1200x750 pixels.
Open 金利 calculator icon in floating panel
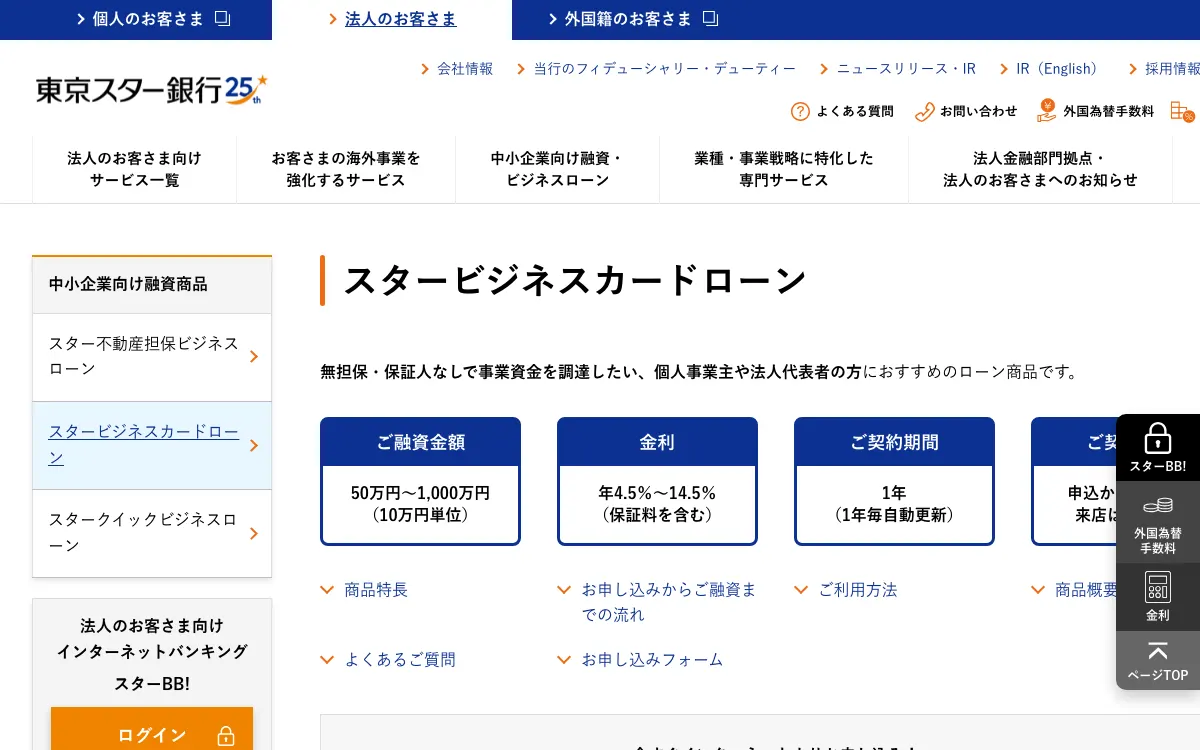1158,587
